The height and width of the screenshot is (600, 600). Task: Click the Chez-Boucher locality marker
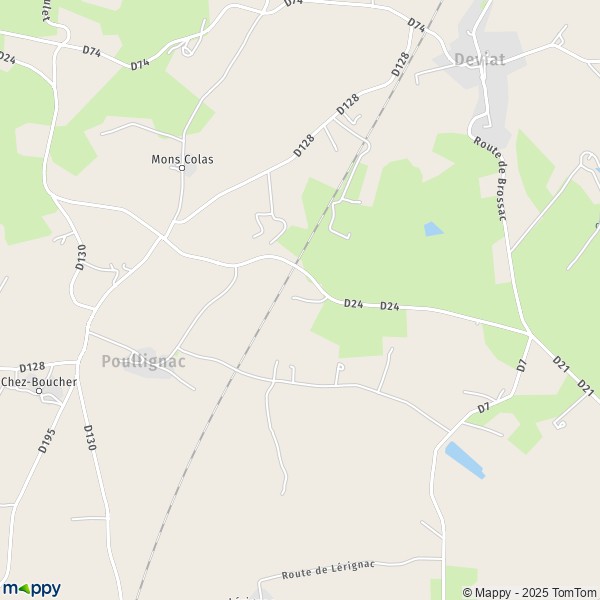[39, 391]
